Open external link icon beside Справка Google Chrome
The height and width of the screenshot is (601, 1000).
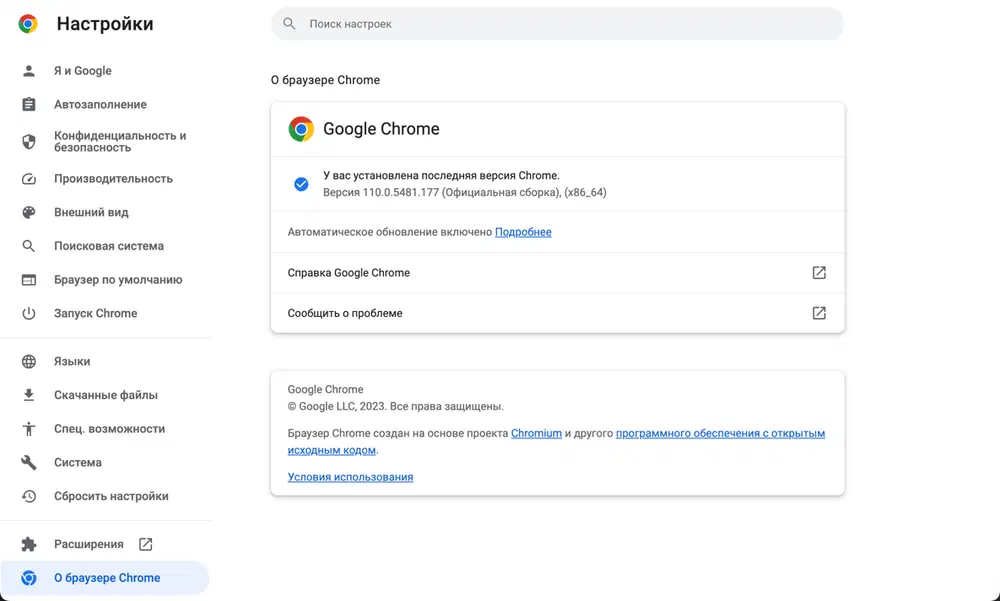click(x=819, y=273)
